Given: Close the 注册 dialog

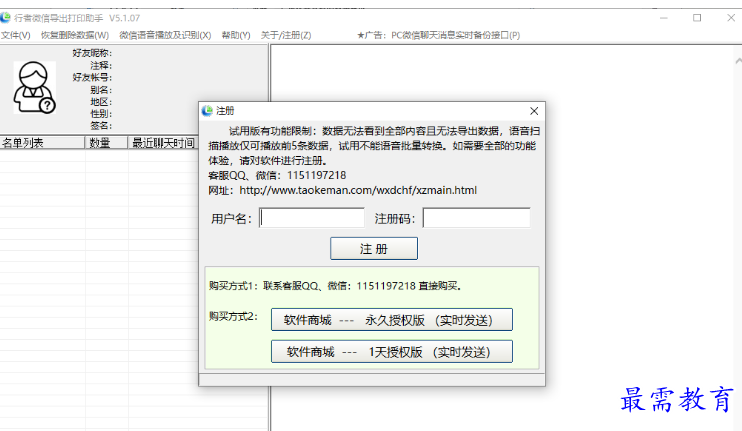Looking at the screenshot, I should (x=534, y=111).
